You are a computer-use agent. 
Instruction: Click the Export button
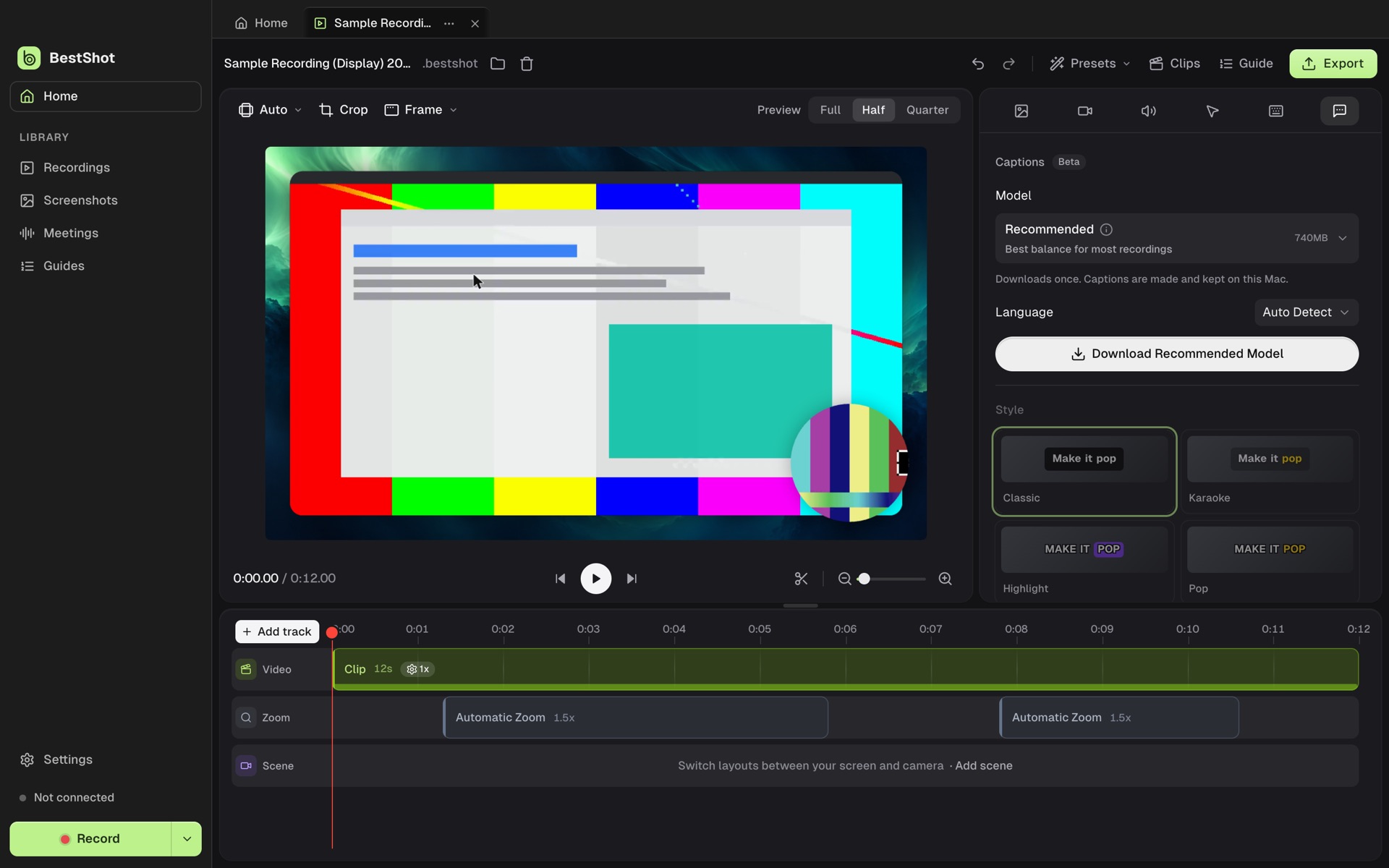(x=1333, y=64)
